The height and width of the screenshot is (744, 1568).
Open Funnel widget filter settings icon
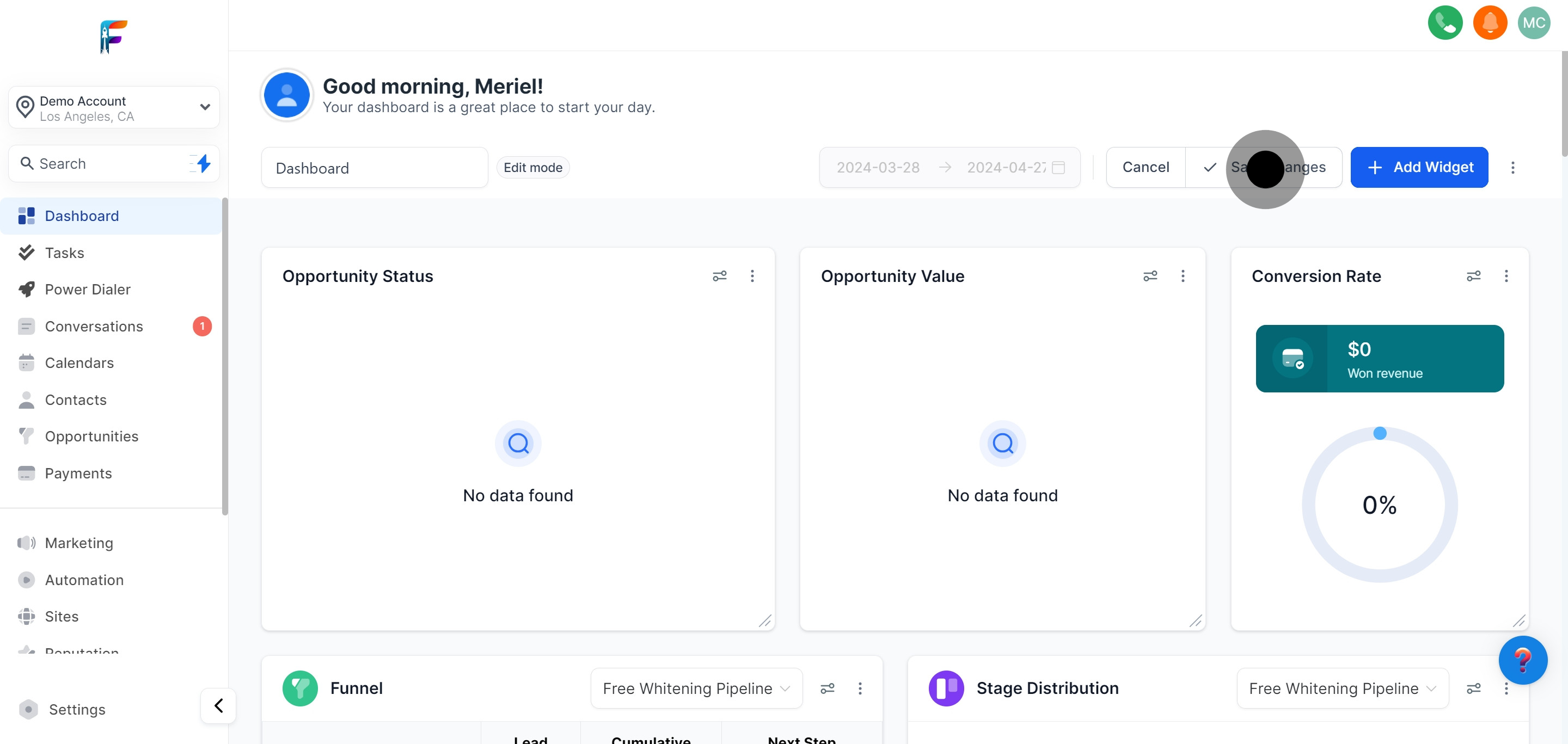tap(827, 688)
